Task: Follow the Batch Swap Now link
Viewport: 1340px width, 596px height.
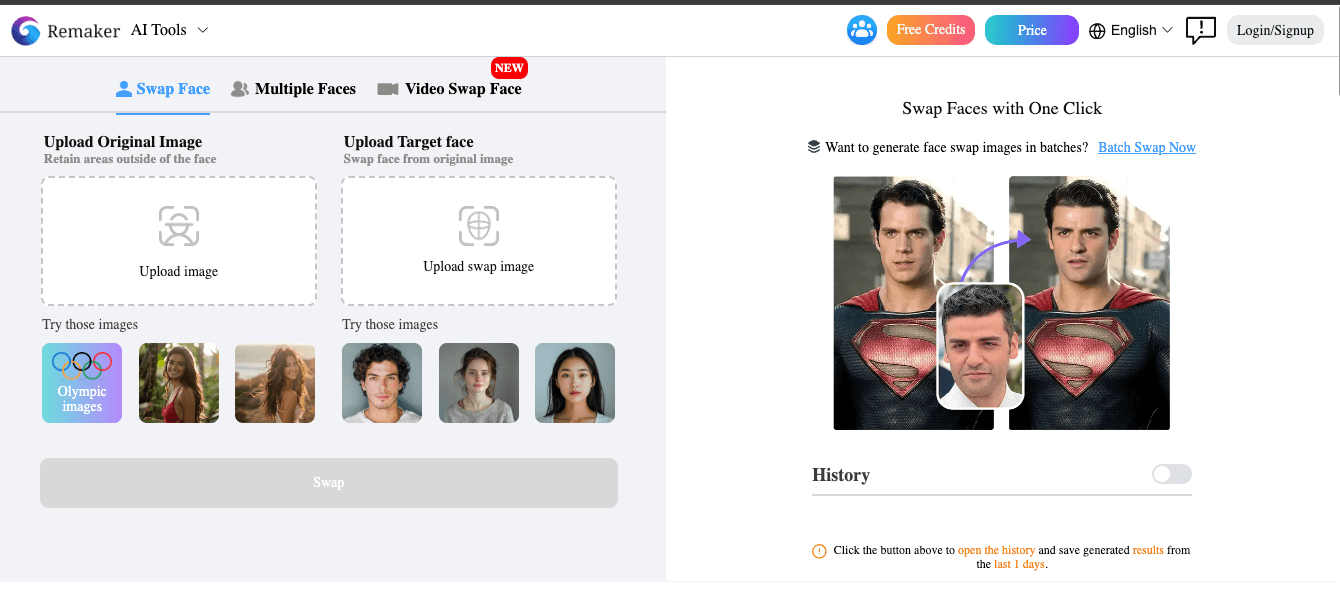Action: (x=1147, y=147)
